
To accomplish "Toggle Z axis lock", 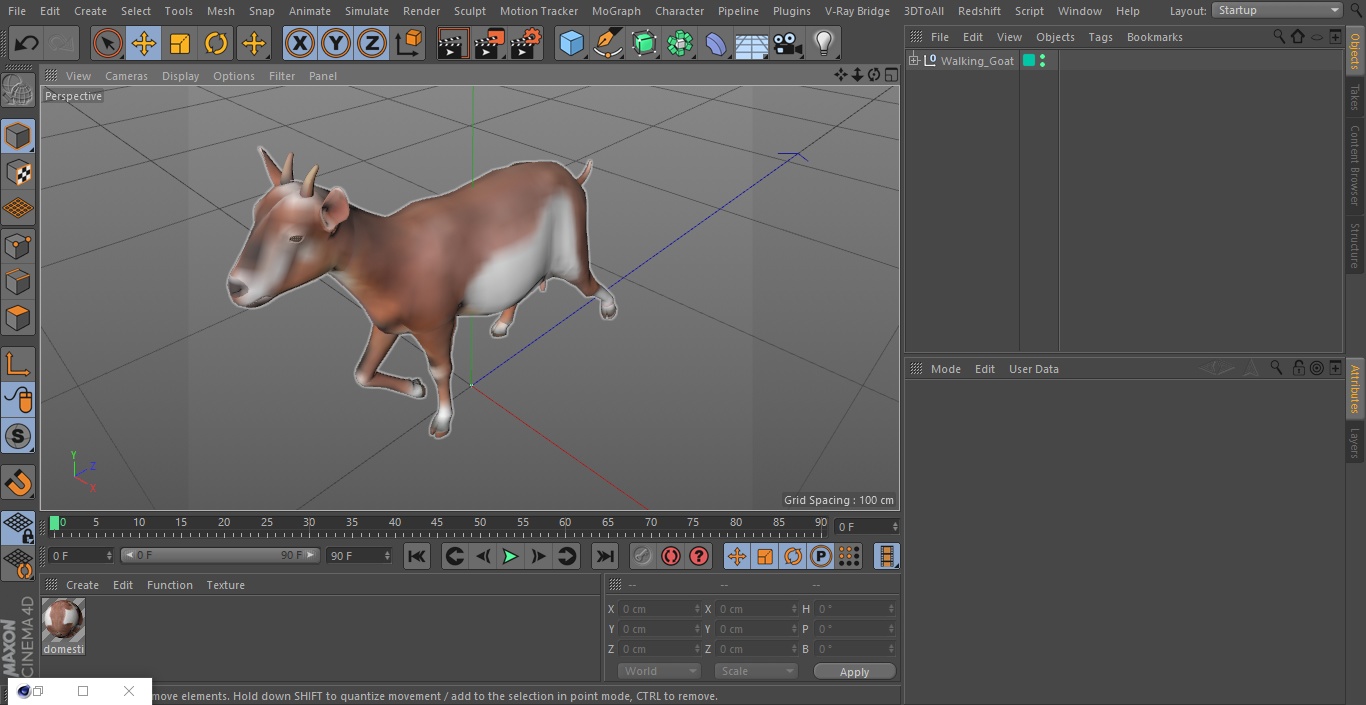I will click(372, 43).
